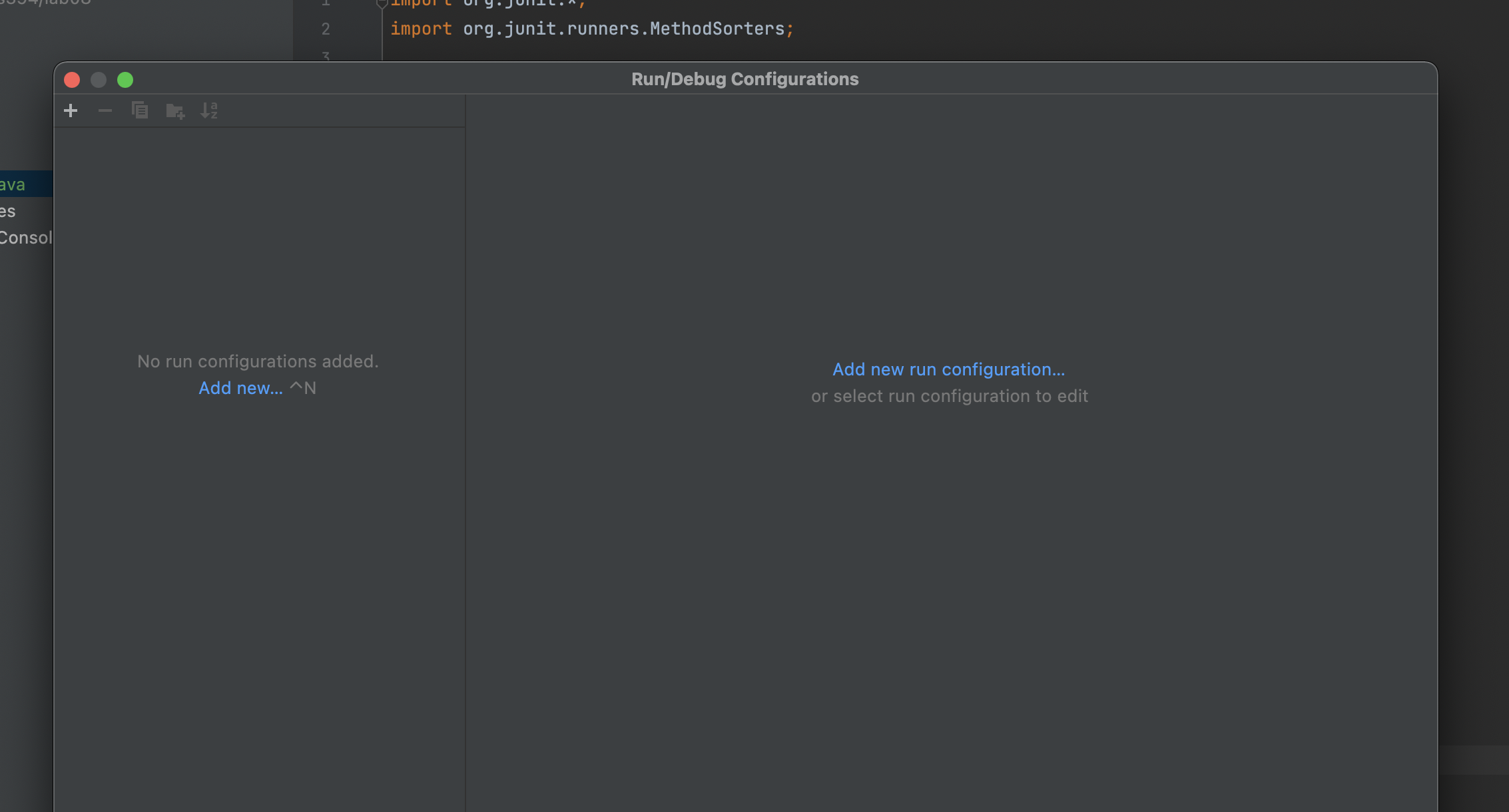Select the highlighted .java file in project tree
Viewport: 1509px width, 812px height.
pos(13,184)
